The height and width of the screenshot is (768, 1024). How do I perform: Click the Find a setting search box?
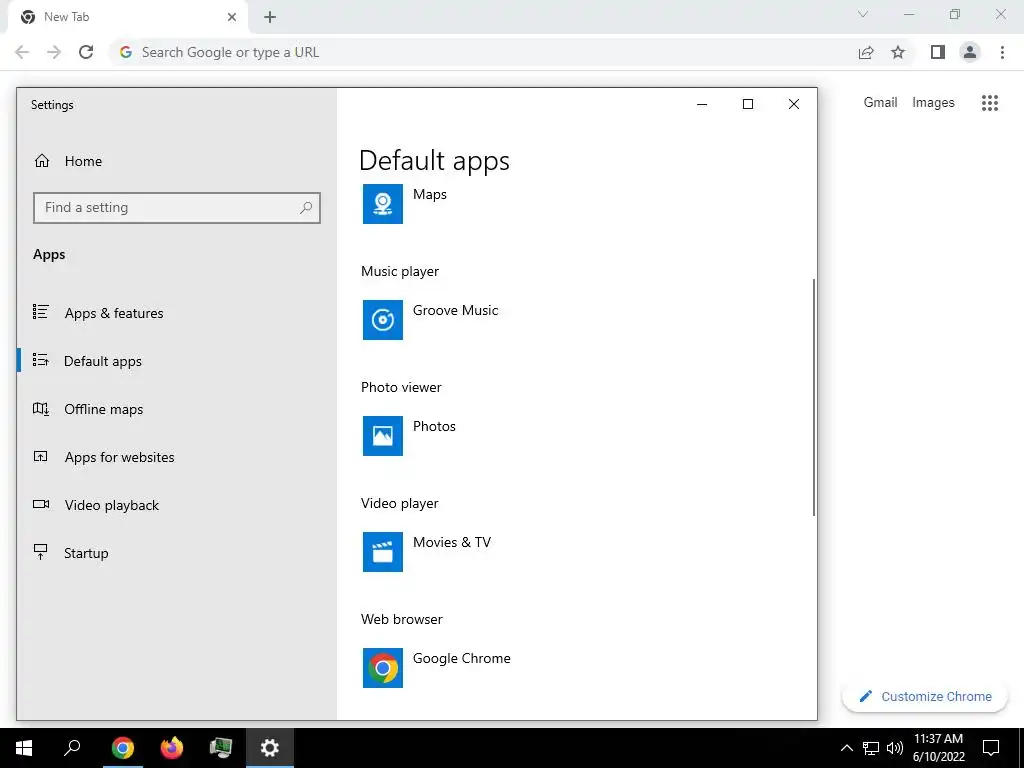coord(176,208)
